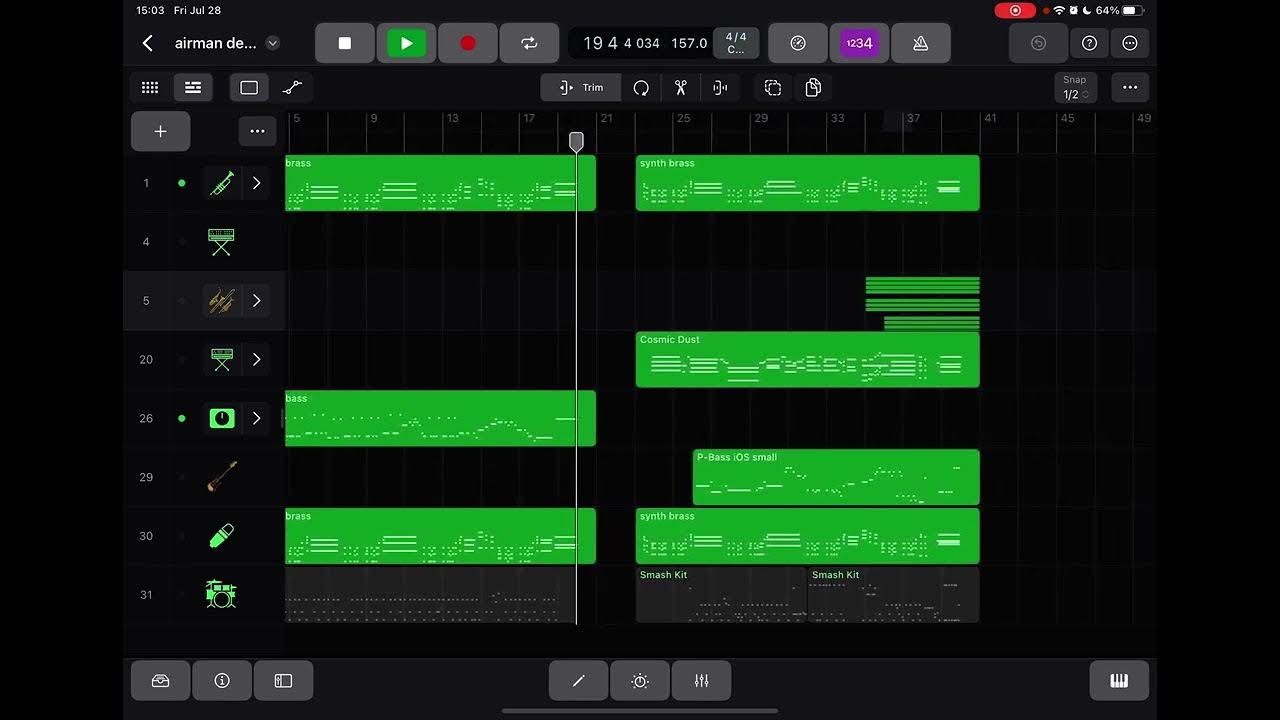
Task: Toggle the green dot on track 1
Action: coord(181,183)
